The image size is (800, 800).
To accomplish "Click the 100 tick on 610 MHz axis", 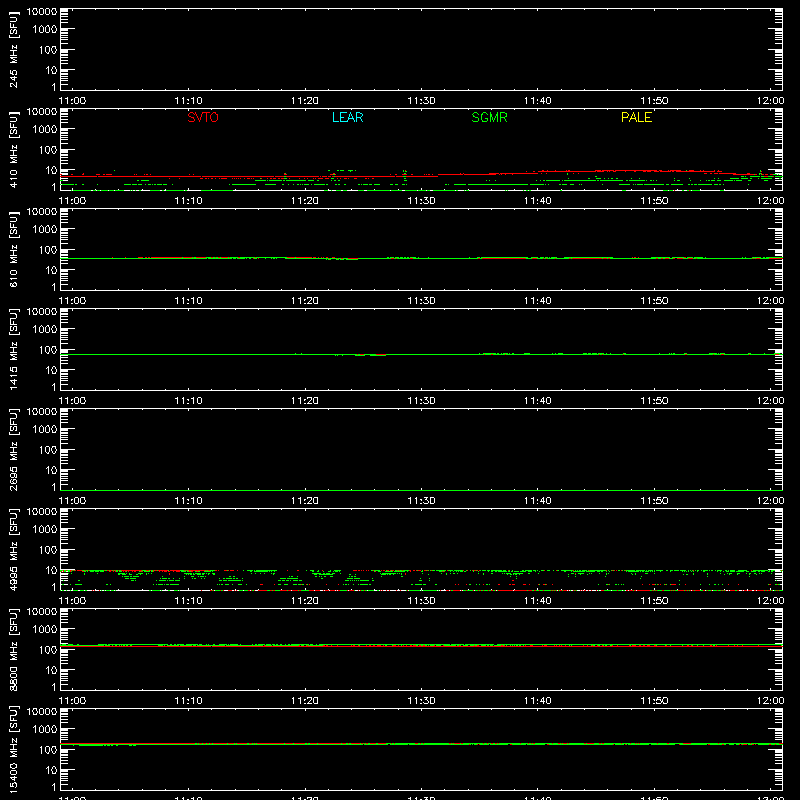I will [x=48, y=250].
